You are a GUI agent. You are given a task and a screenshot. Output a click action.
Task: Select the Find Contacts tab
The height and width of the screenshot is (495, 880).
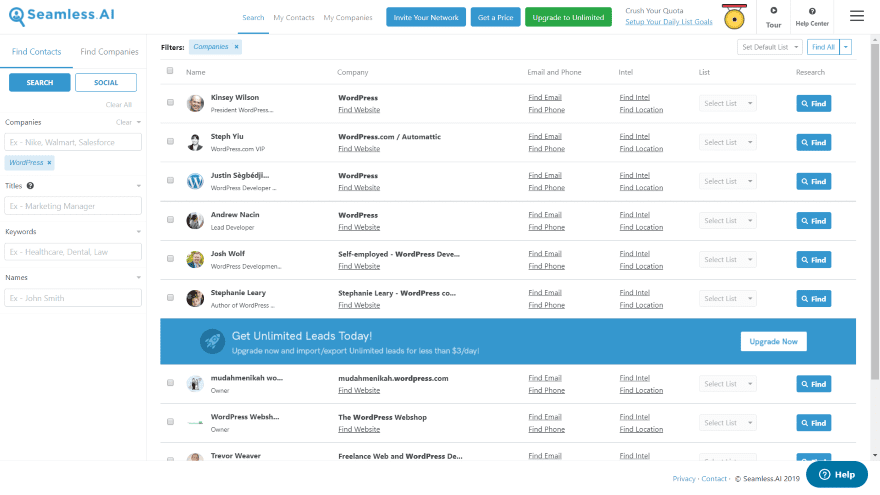click(x=36, y=52)
